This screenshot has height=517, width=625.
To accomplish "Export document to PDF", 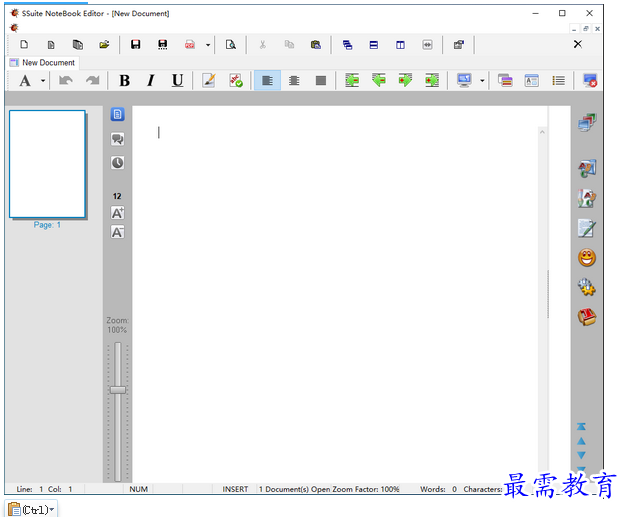I will point(190,44).
